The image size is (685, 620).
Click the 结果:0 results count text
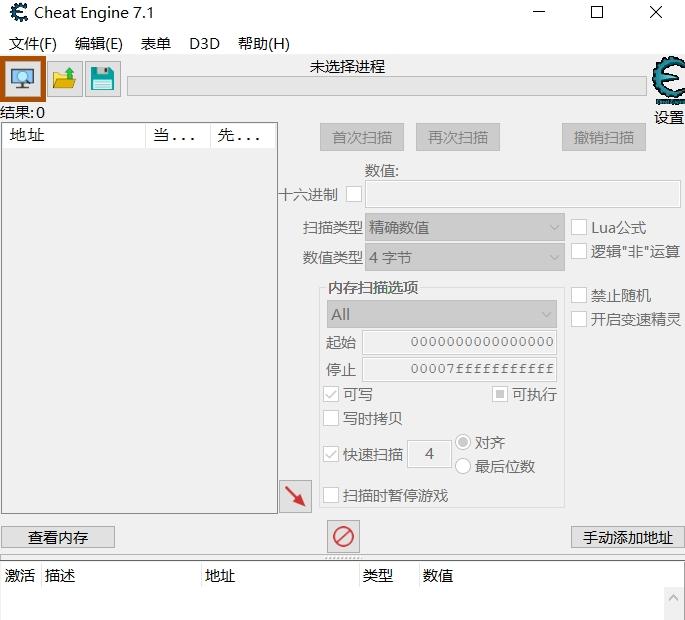pyautogui.click(x=22, y=113)
